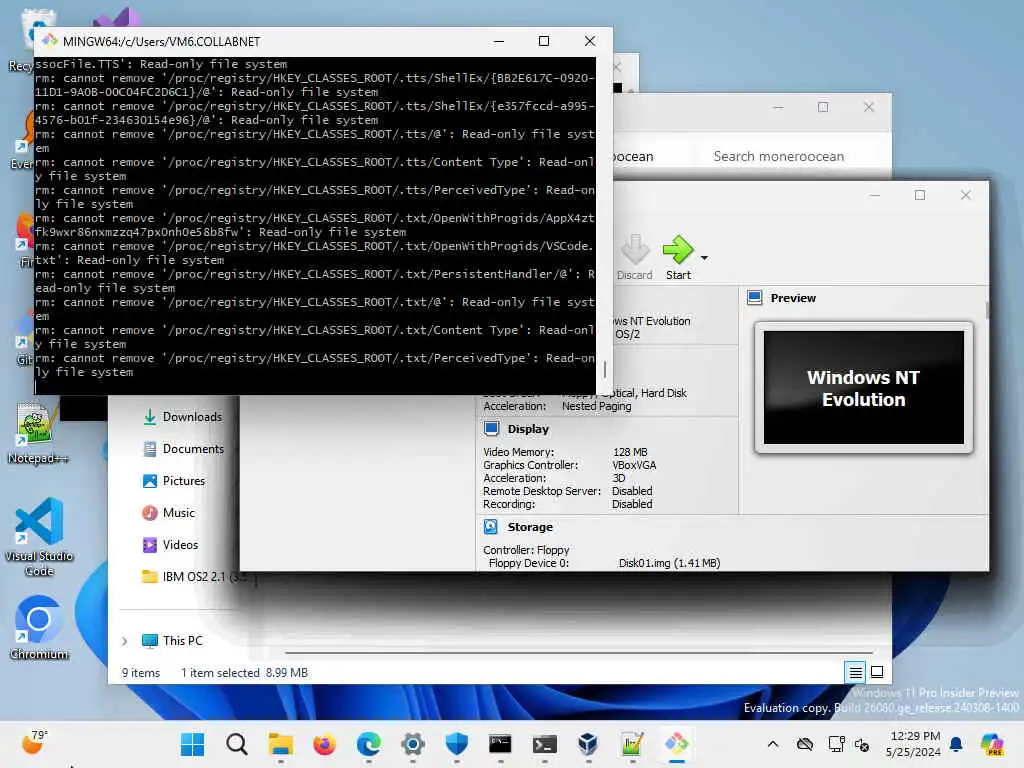Image resolution: width=1024 pixels, height=768 pixels.
Task: Select This PC in navigation pane
Action: 172,641
